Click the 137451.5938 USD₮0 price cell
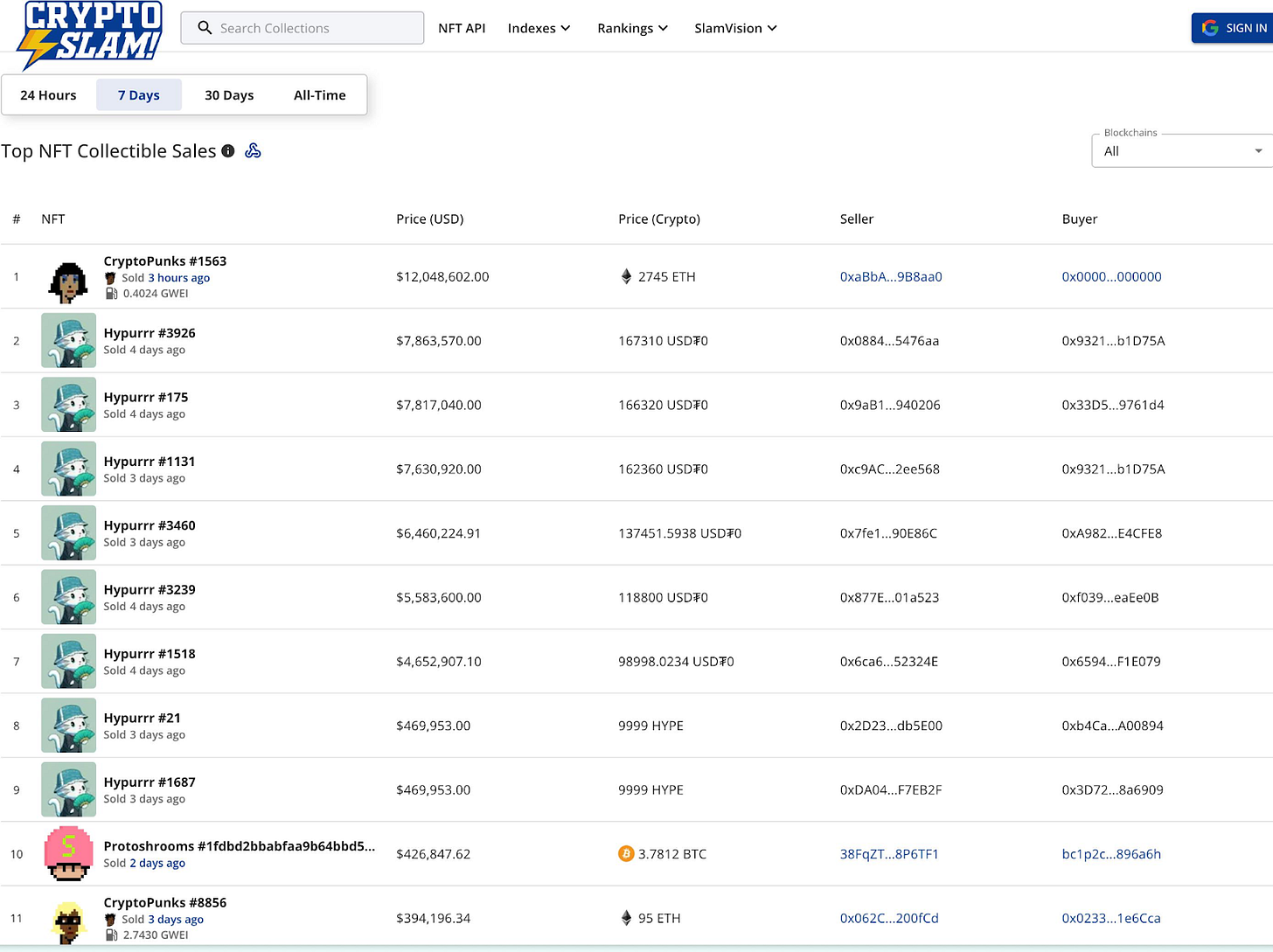 point(679,533)
